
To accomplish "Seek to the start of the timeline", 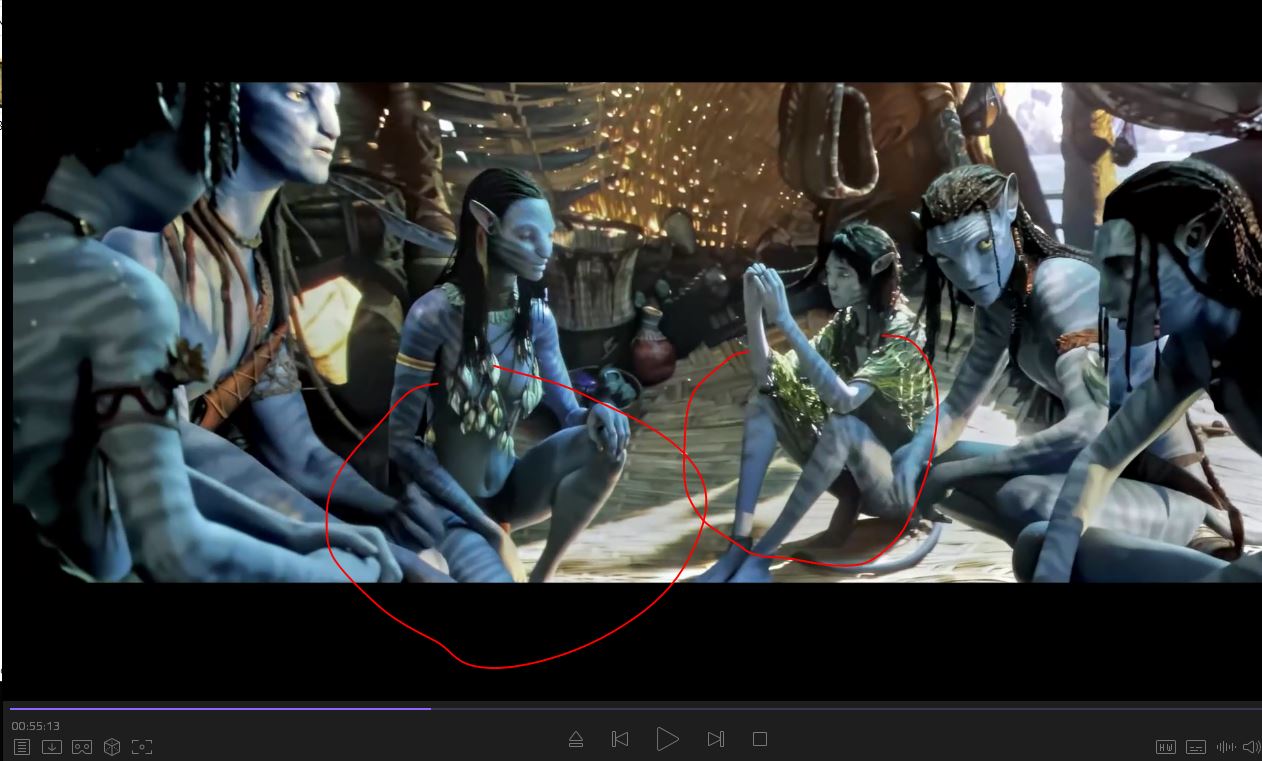I will [x=12, y=709].
